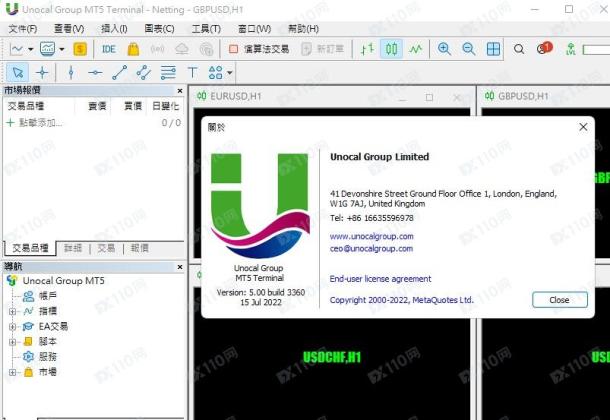Open the 工具(T) menu
This screenshot has width=610, height=420.
point(206,29)
